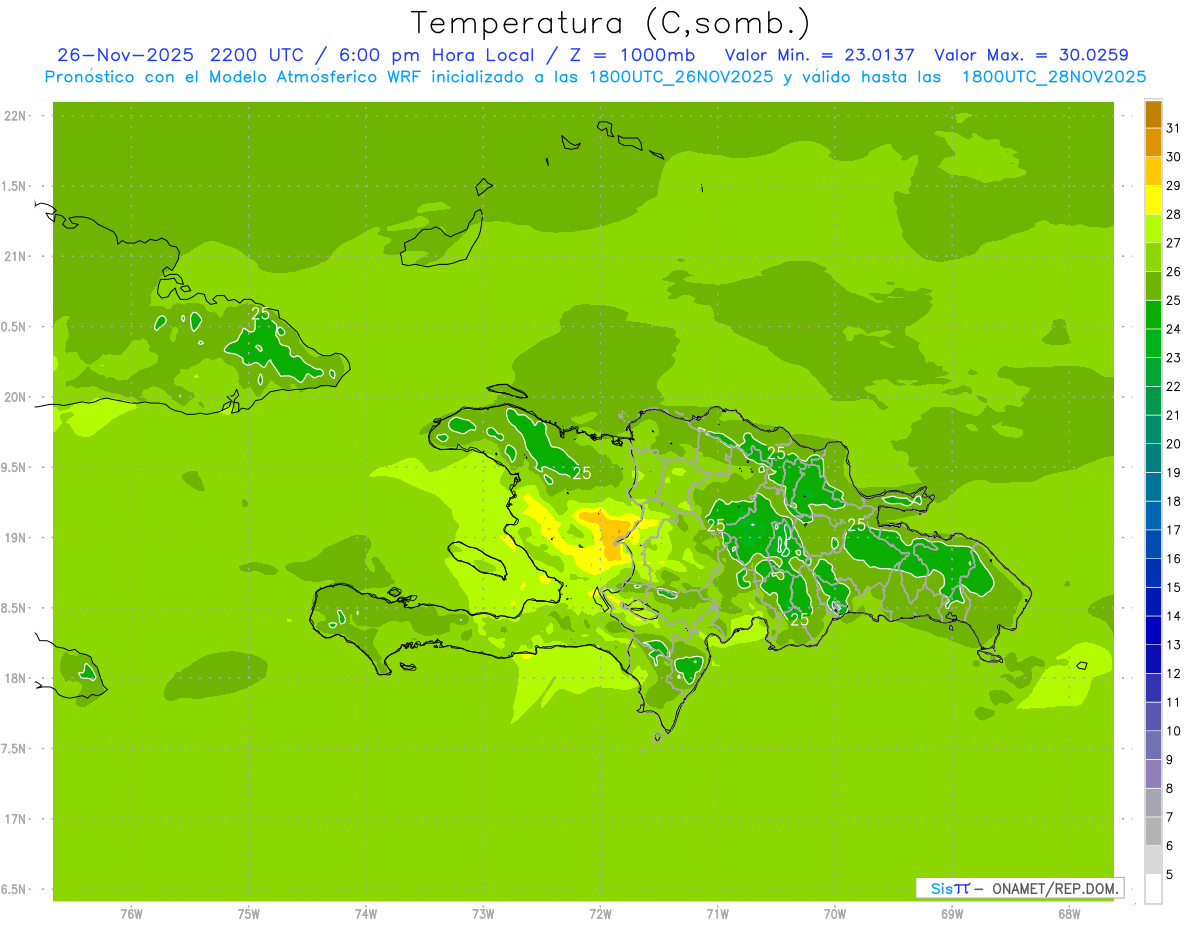Click the purple swatch between 8 and 9
The image size is (1200, 927).
coord(1153,774)
